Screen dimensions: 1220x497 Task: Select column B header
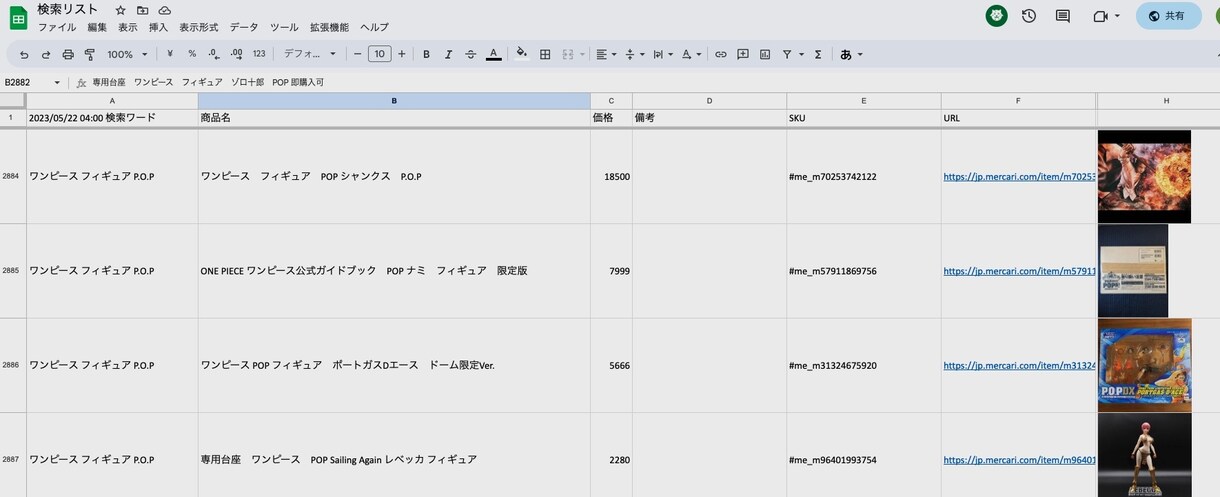click(394, 101)
